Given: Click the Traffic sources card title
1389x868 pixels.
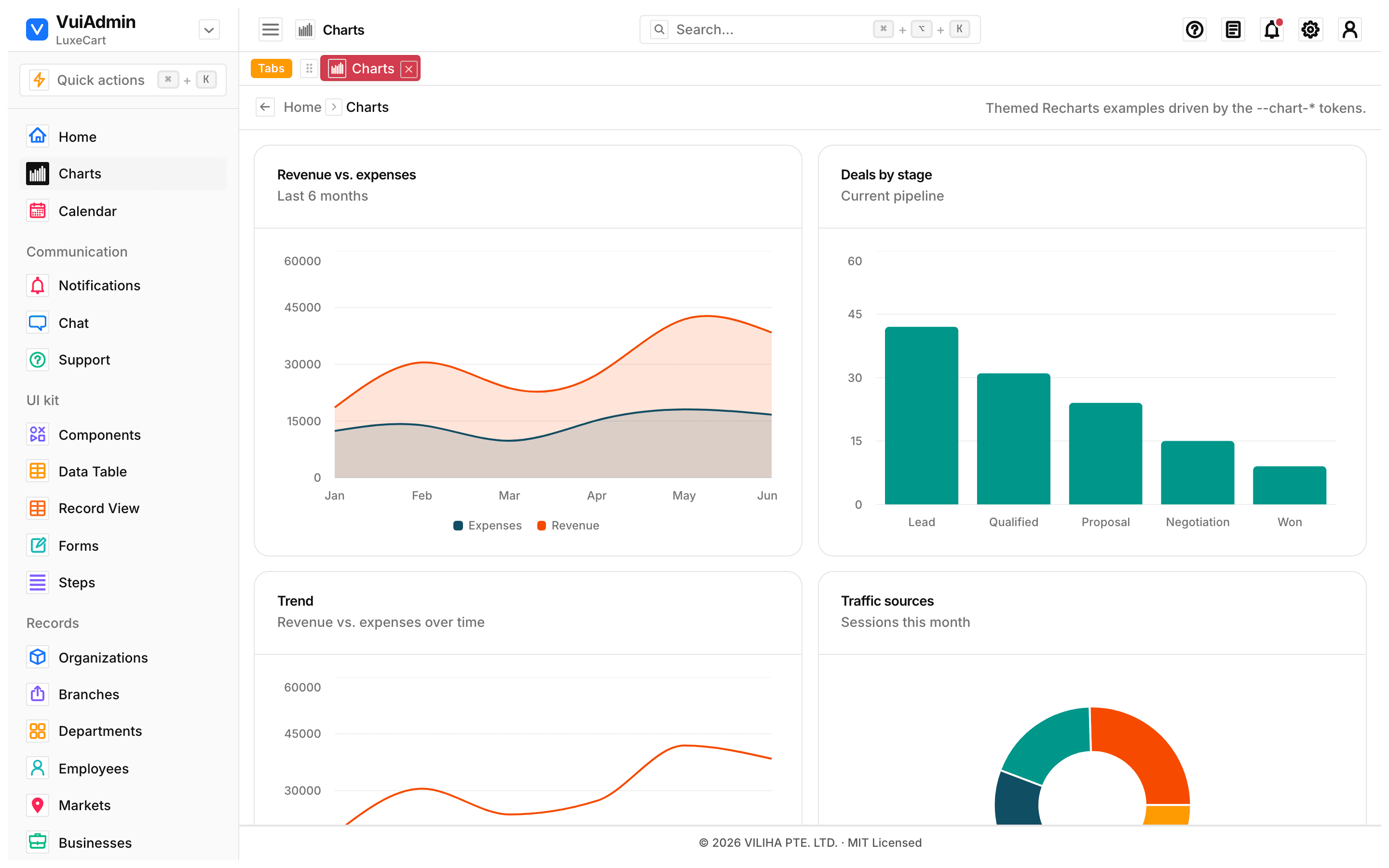Looking at the screenshot, I should [887, 600].
